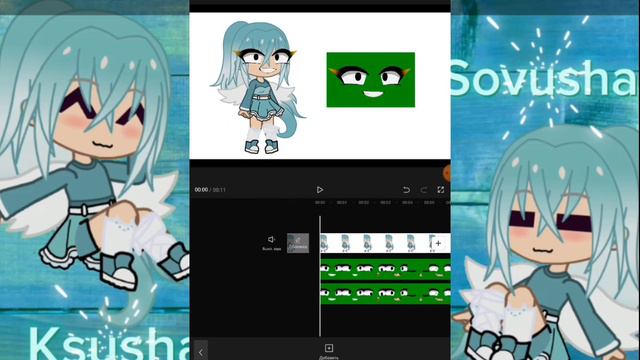Select the first green-screen overlay track
The image size is (640, 360).
click(x=385, y=269)
